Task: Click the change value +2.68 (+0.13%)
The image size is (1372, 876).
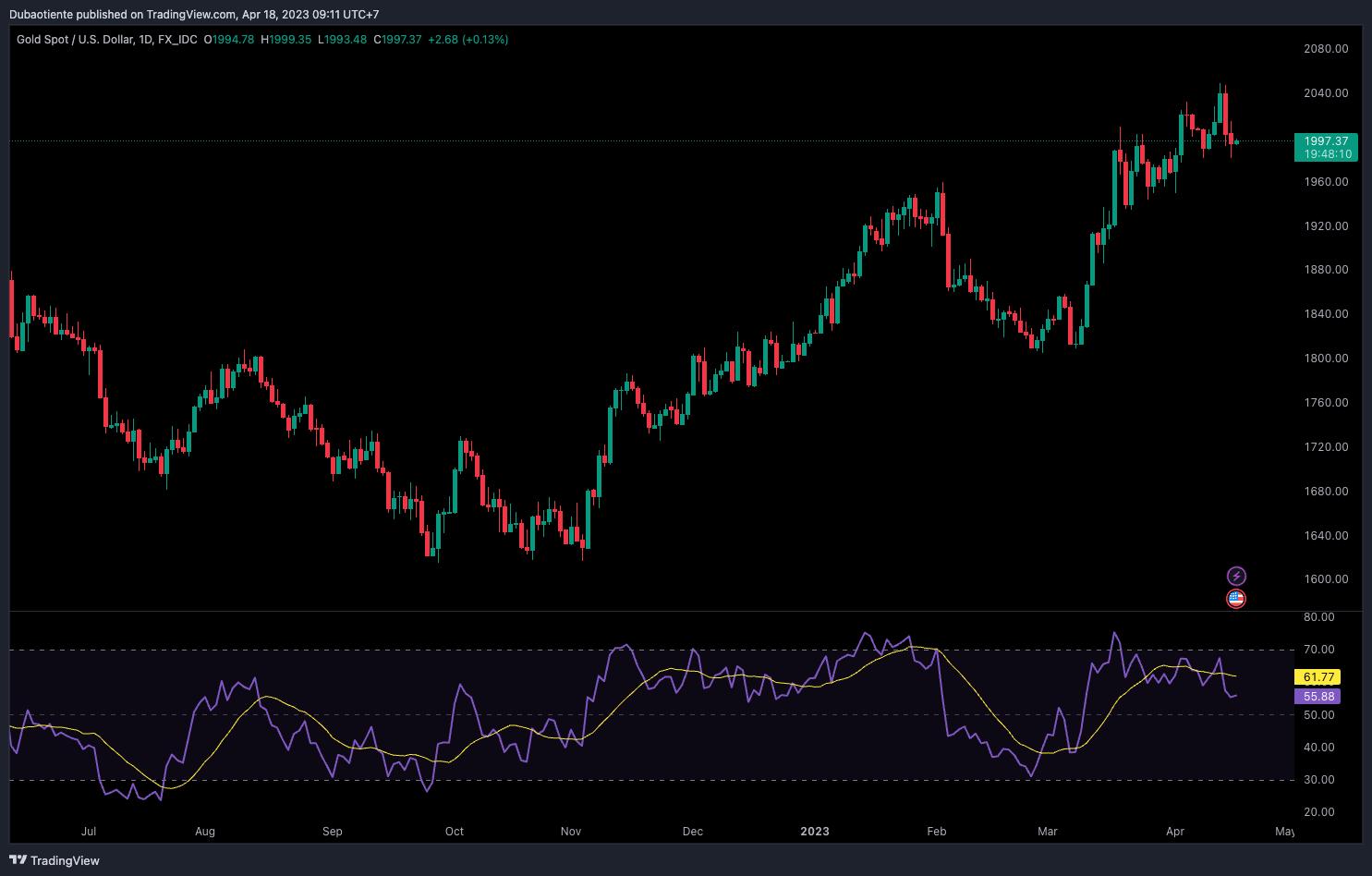Action: coord(468,40)
